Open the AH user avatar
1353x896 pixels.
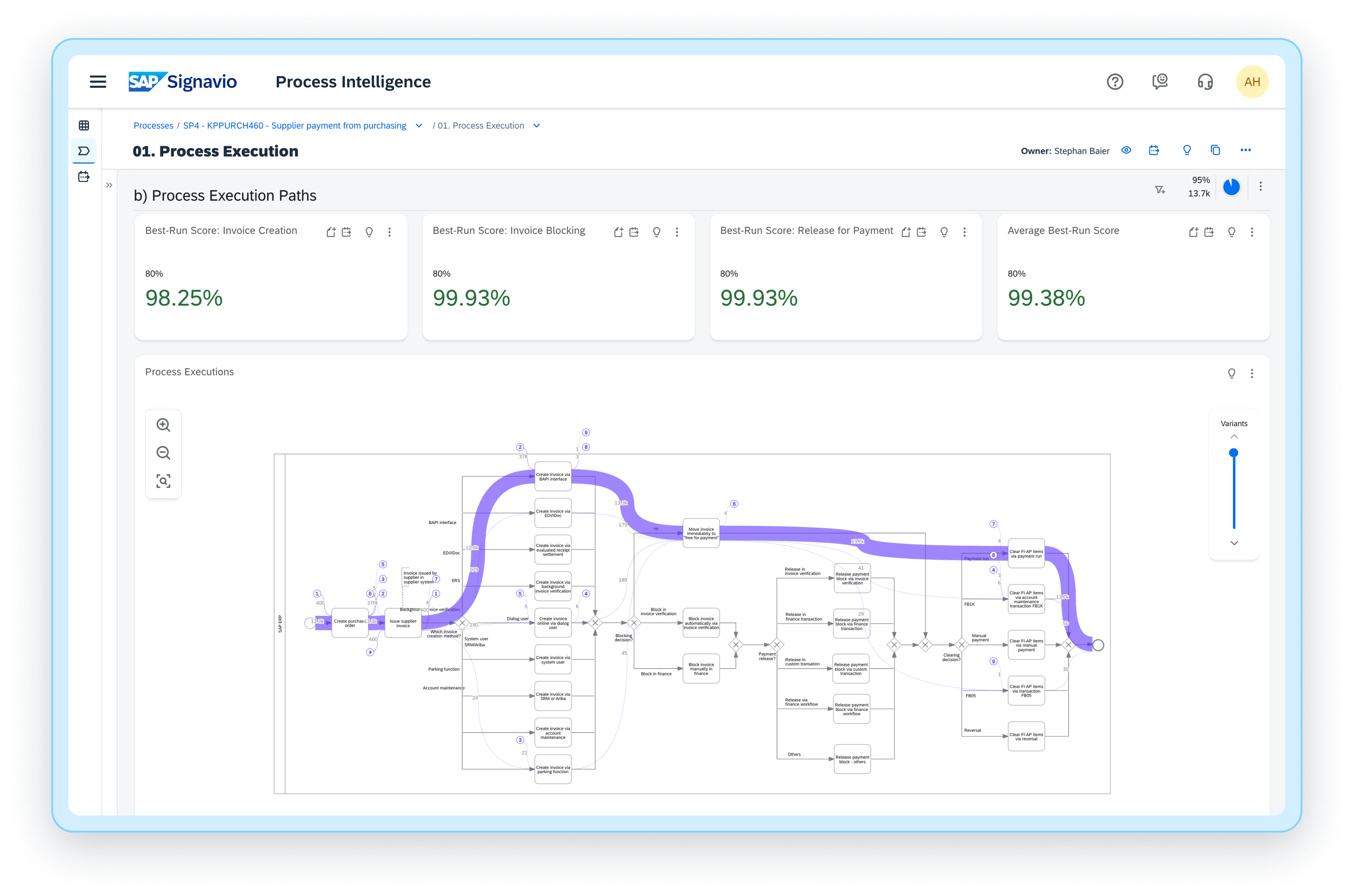1253,81
